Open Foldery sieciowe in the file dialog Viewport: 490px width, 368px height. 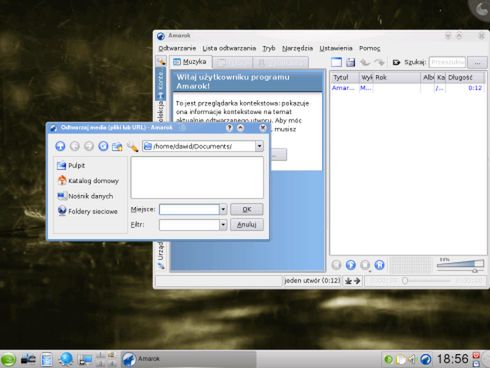[87, 211]
